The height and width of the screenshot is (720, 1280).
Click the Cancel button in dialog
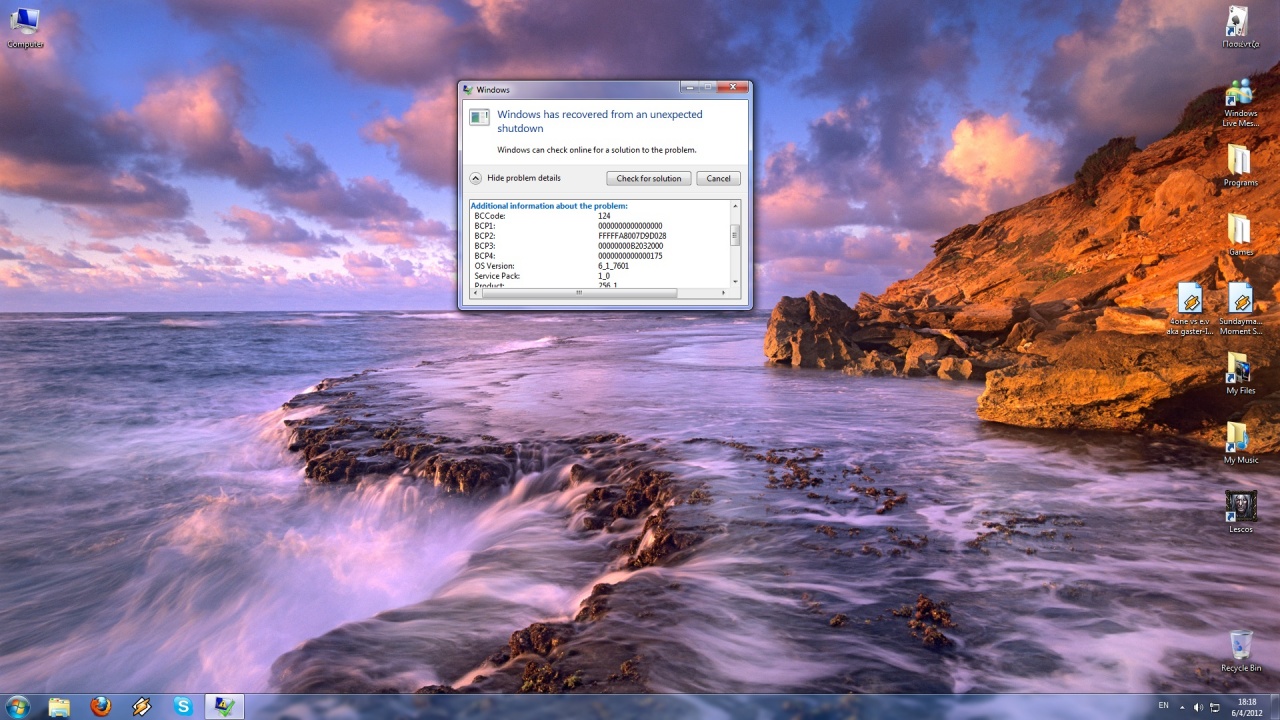click(718, 178)
